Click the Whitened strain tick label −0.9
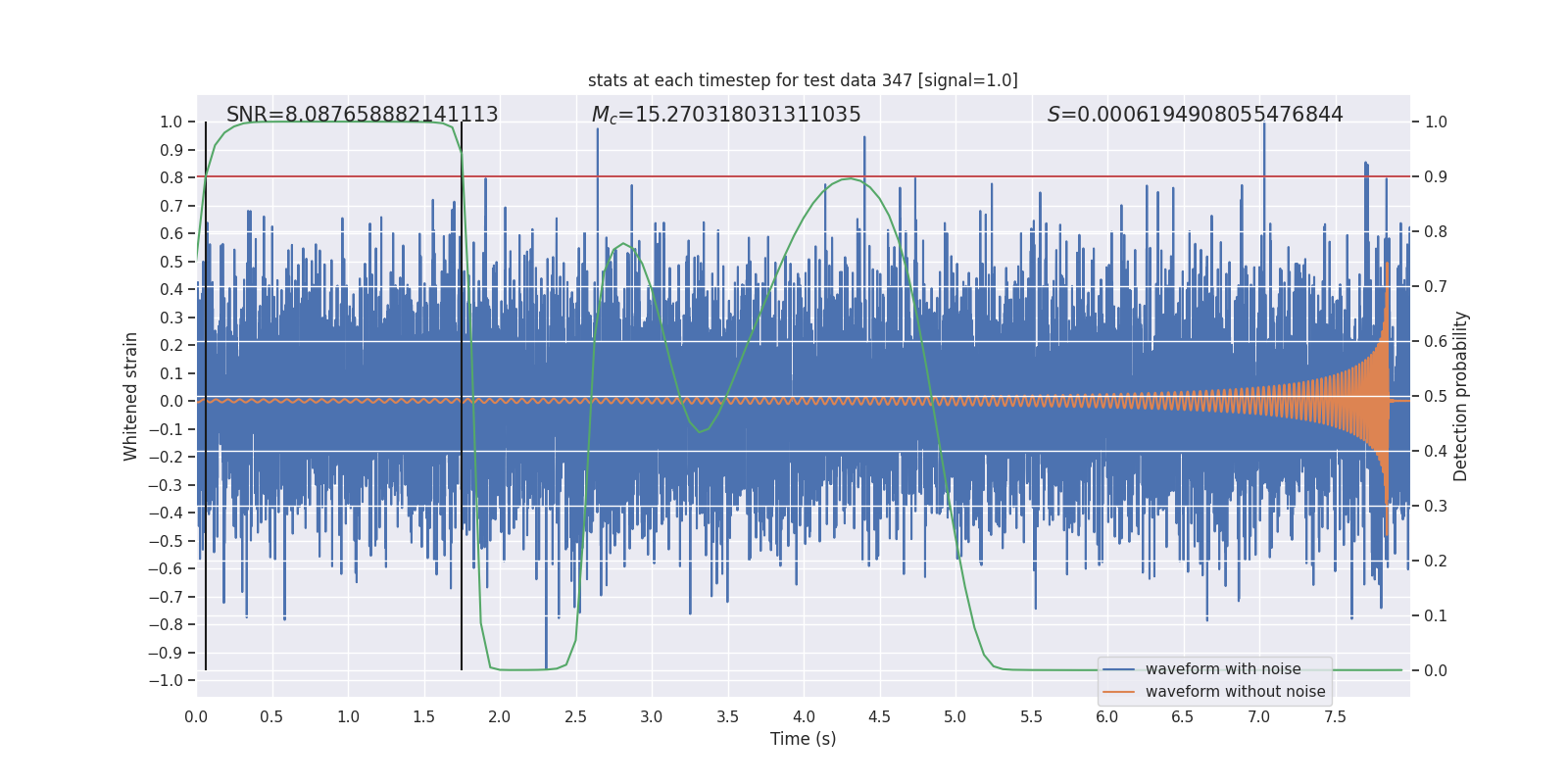Screen dimensions: 1568x784 [x=166, y=653]
